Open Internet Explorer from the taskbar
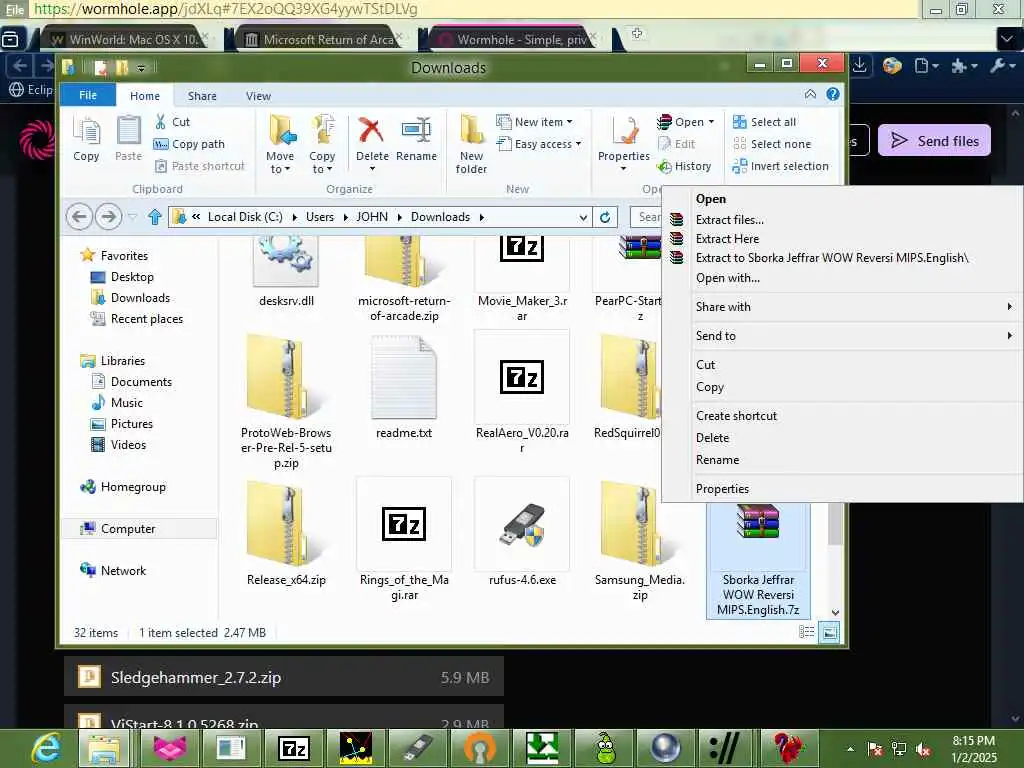Viewport: 1024px width, 768px height. [46, 748]
